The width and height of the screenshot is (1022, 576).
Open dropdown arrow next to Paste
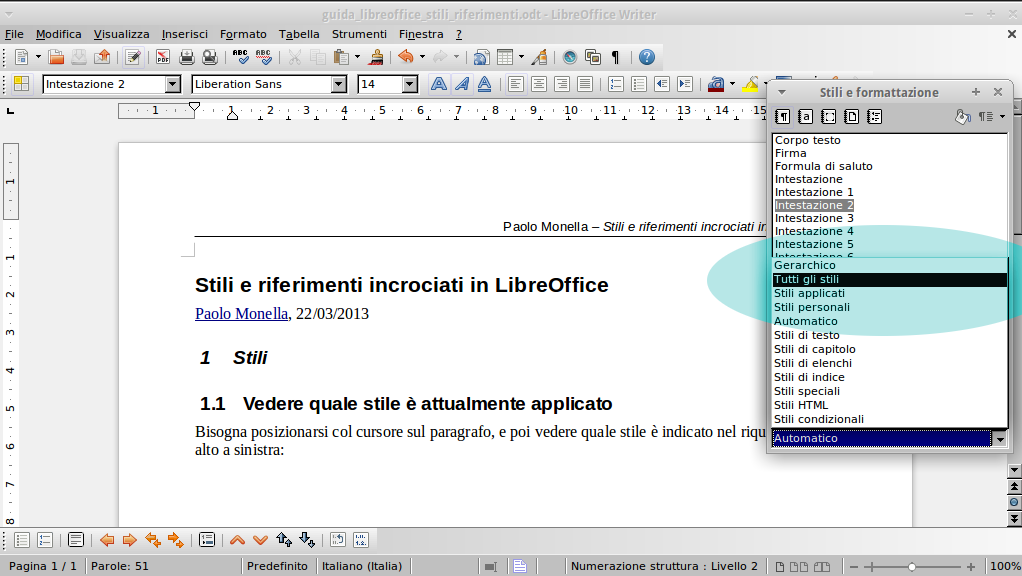357,57
